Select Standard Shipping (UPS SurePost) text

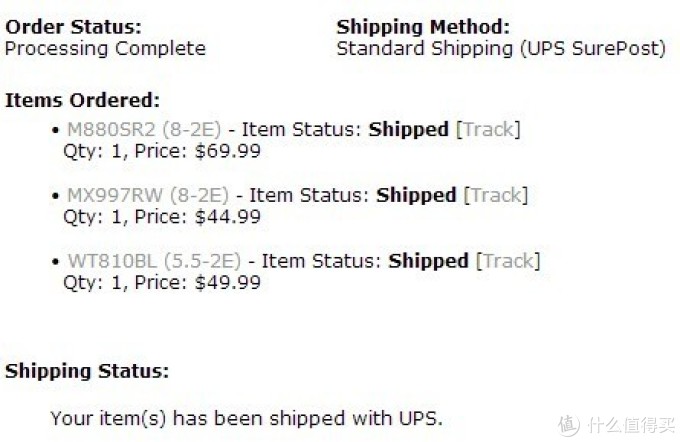point(501,49)
